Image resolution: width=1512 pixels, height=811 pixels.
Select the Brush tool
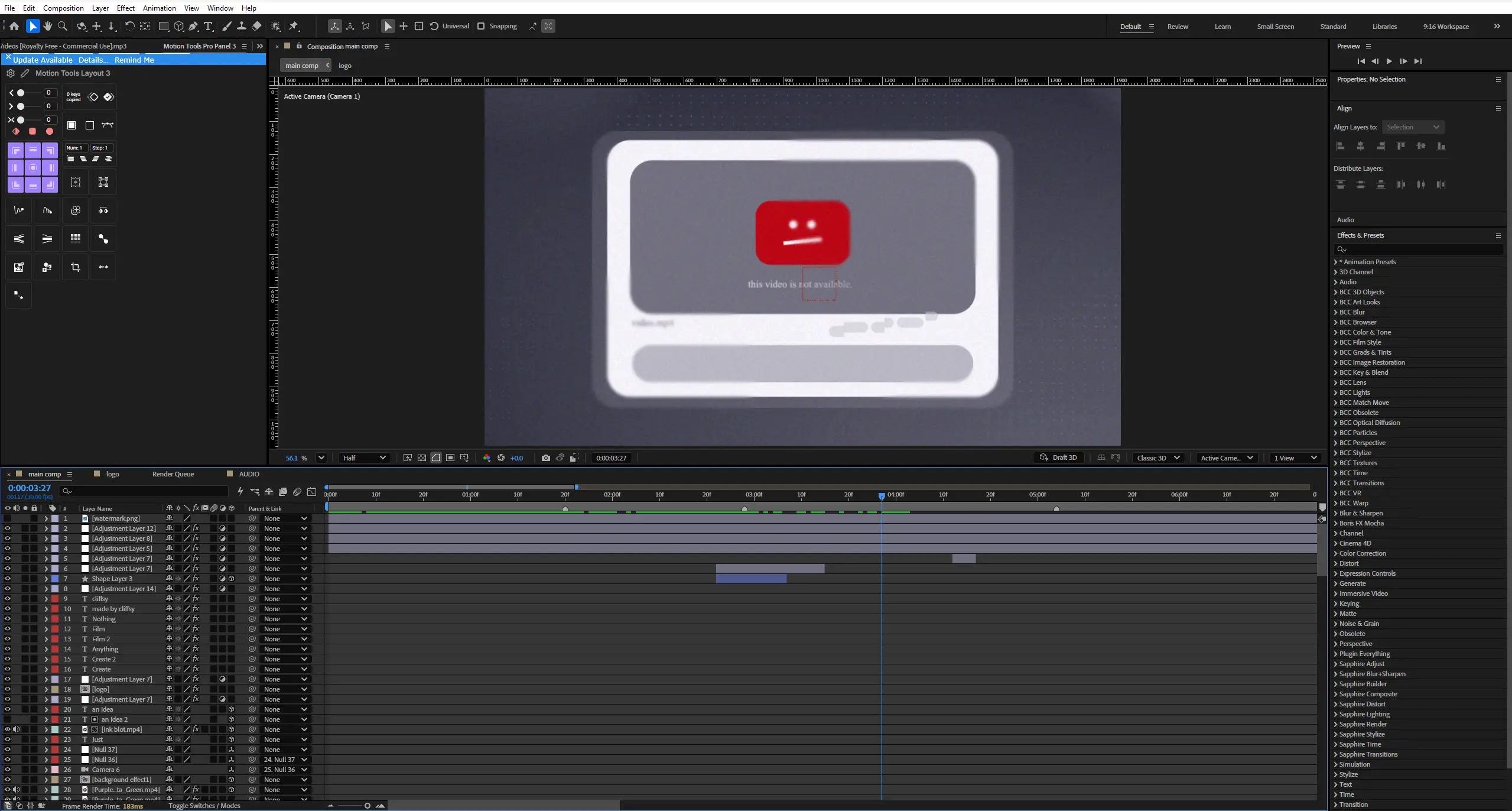pyautogui.click(x=227, y=26)
